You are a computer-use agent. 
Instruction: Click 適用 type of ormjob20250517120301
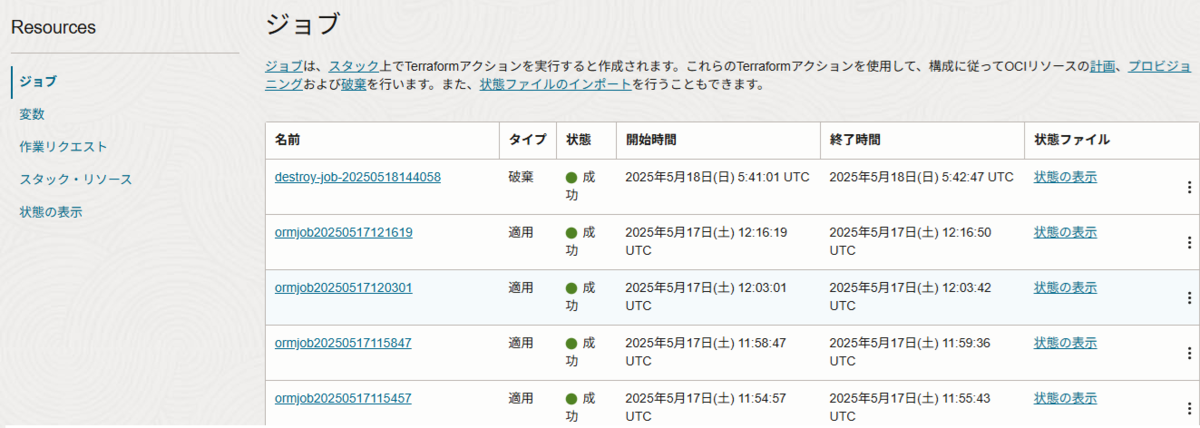521,287
